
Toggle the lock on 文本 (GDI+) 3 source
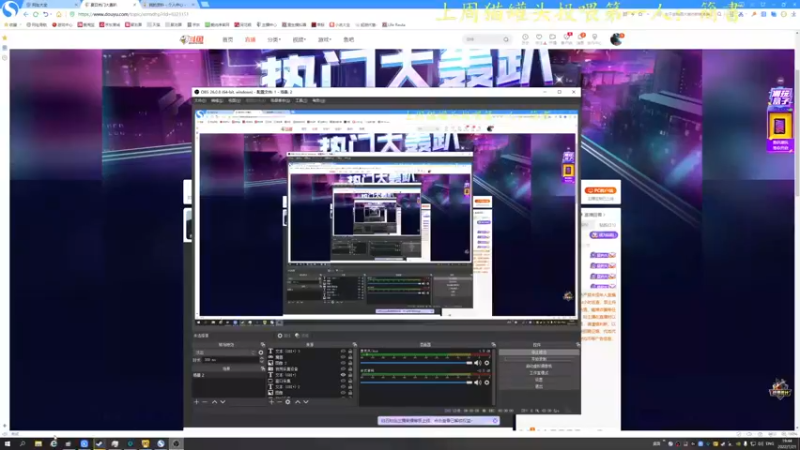(350, 351)
